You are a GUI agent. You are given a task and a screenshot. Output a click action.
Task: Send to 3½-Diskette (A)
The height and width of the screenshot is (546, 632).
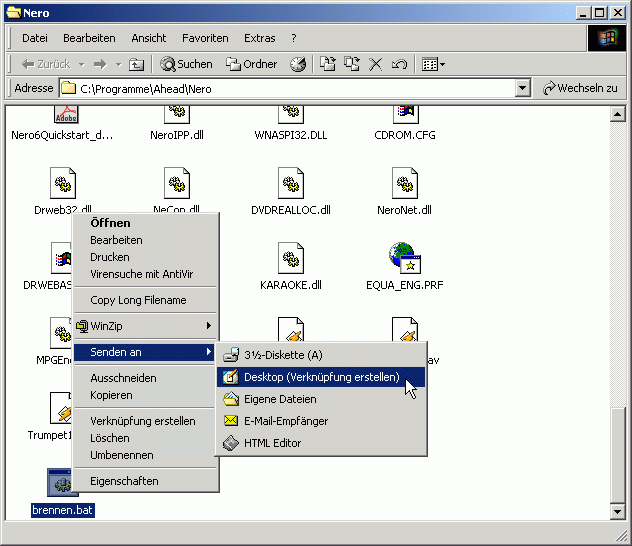(321, 355)
